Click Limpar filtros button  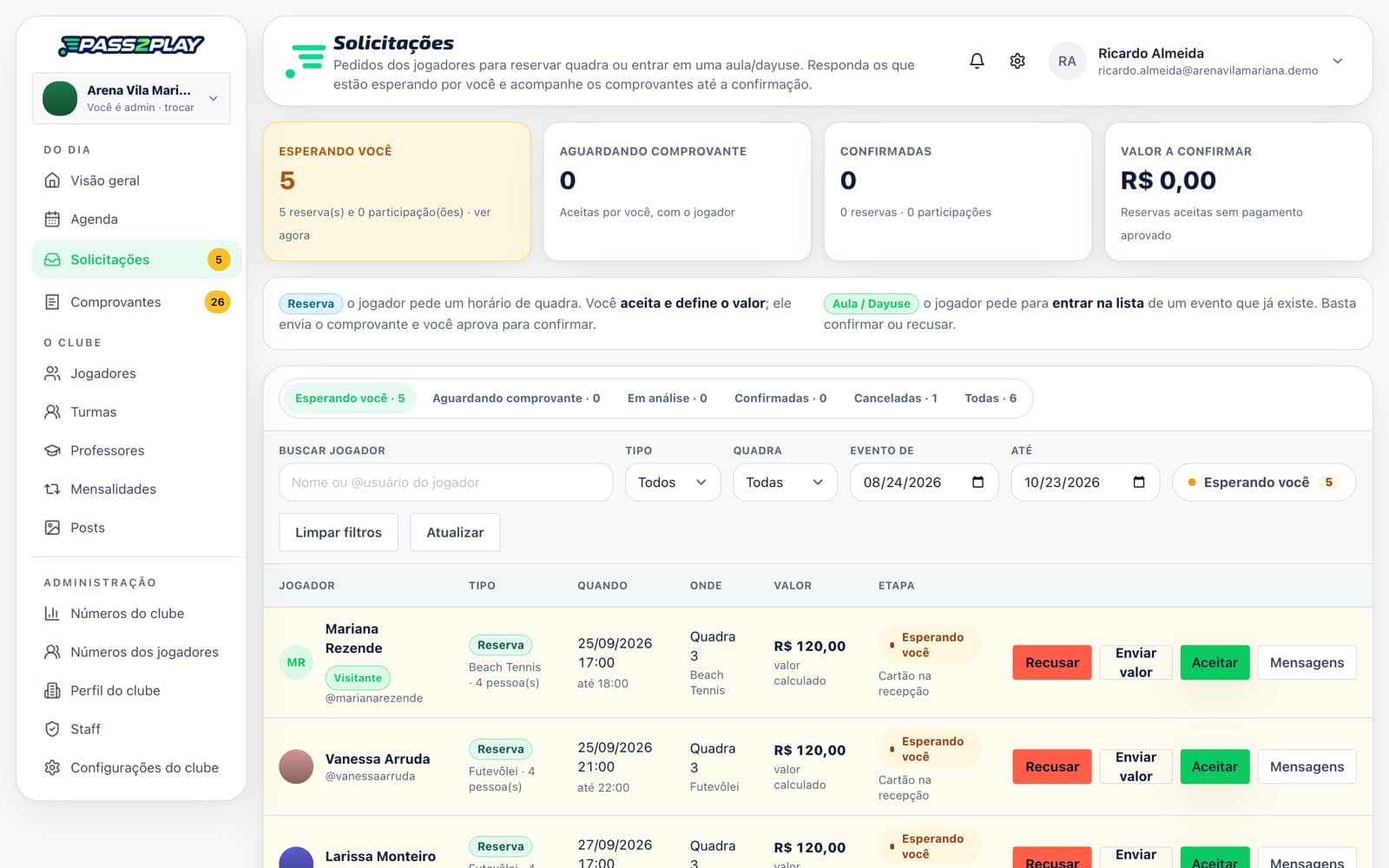pyautogui.click(x=339, y=532)
